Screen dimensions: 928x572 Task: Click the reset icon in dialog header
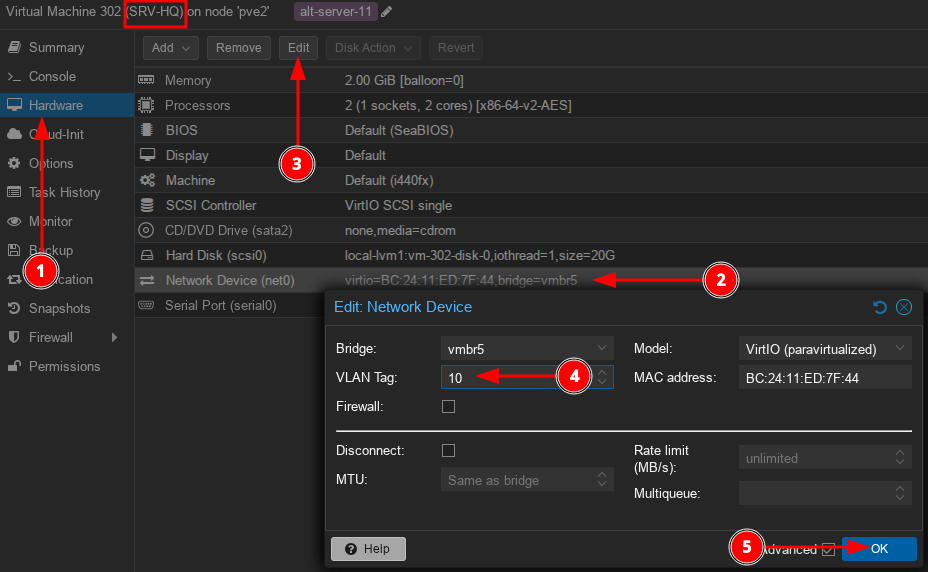point(880,307)
